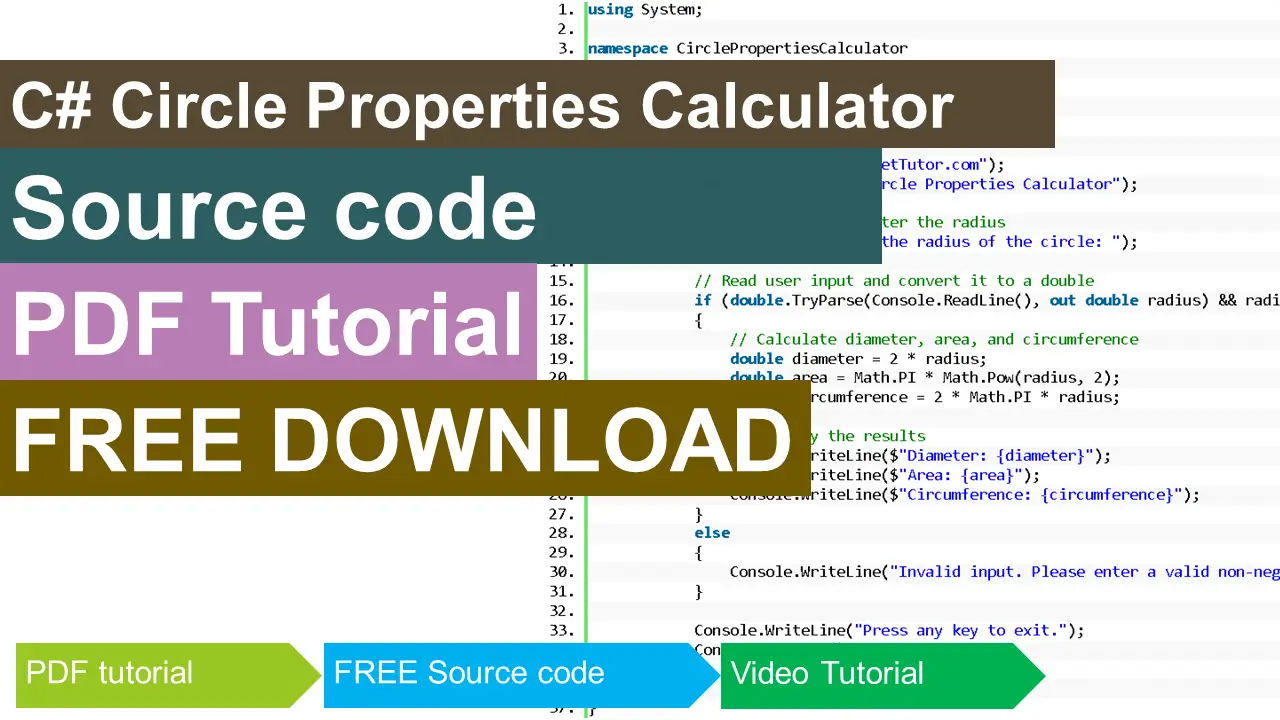Image resolution: width=1280 pixels, height=720 pixels.
Task: Click line number 15 in the gutter
Action: 561,281
